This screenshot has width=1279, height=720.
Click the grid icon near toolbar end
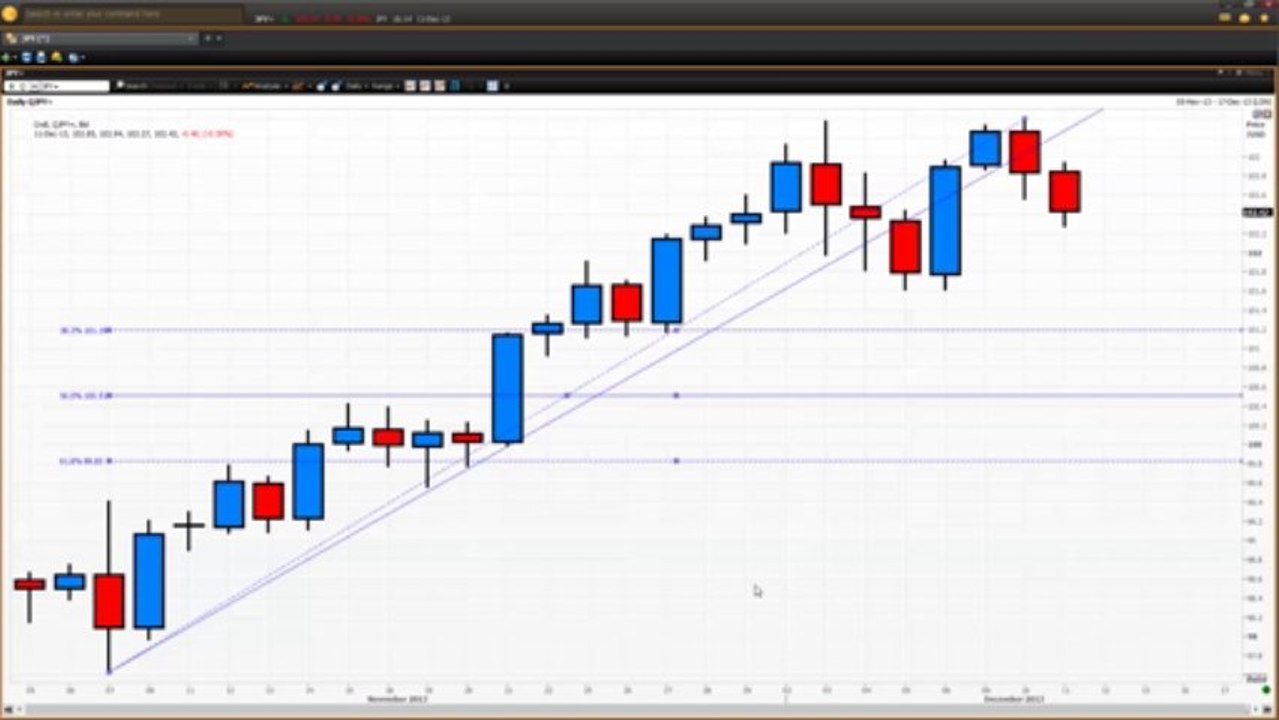tap(492, 86)
